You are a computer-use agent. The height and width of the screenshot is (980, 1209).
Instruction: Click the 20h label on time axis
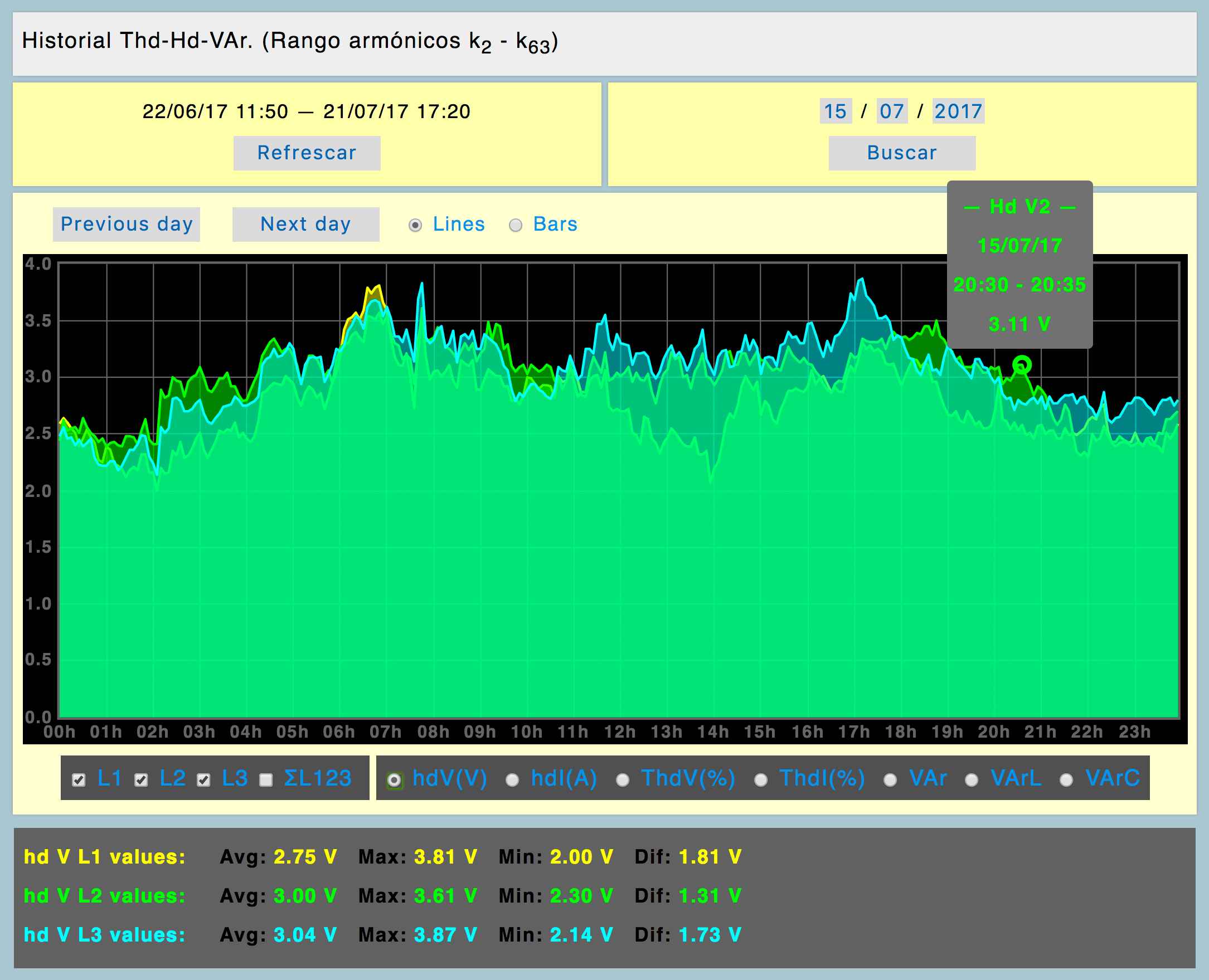tap(993, 732)
